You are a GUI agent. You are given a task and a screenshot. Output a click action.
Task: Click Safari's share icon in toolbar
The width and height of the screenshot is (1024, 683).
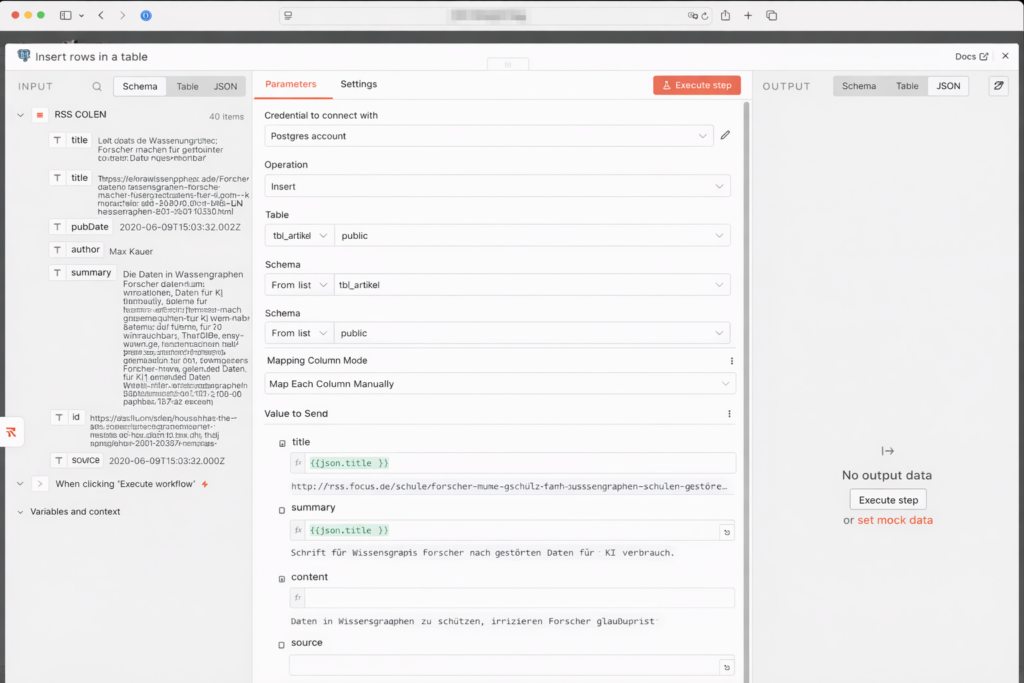click(725, 16)
